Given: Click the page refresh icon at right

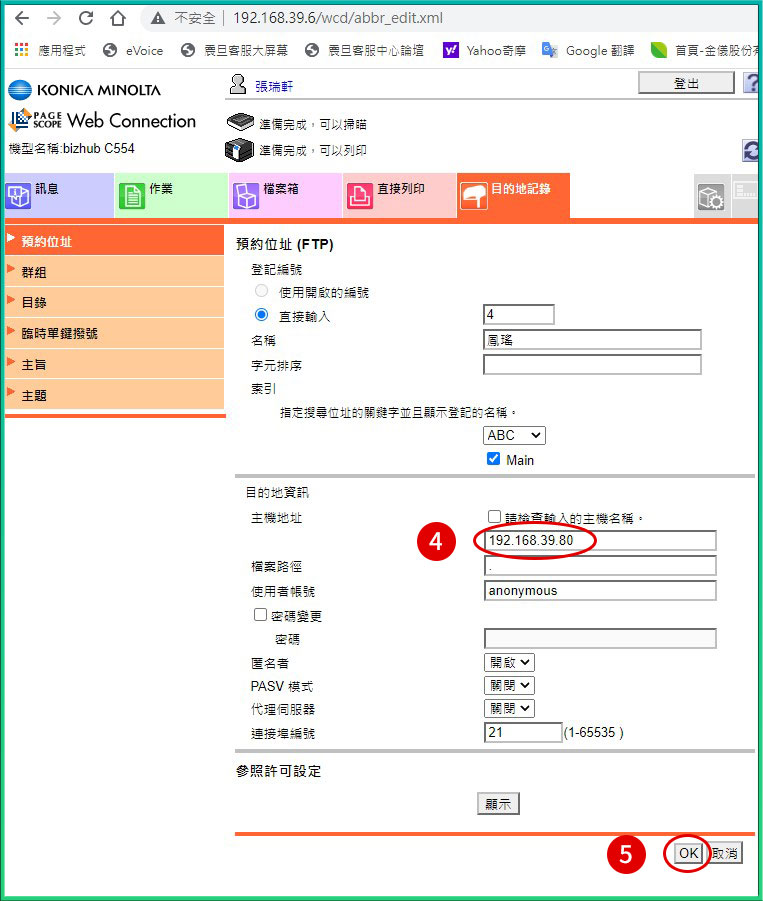Looking at the screenshot, I should coord(750,151).
